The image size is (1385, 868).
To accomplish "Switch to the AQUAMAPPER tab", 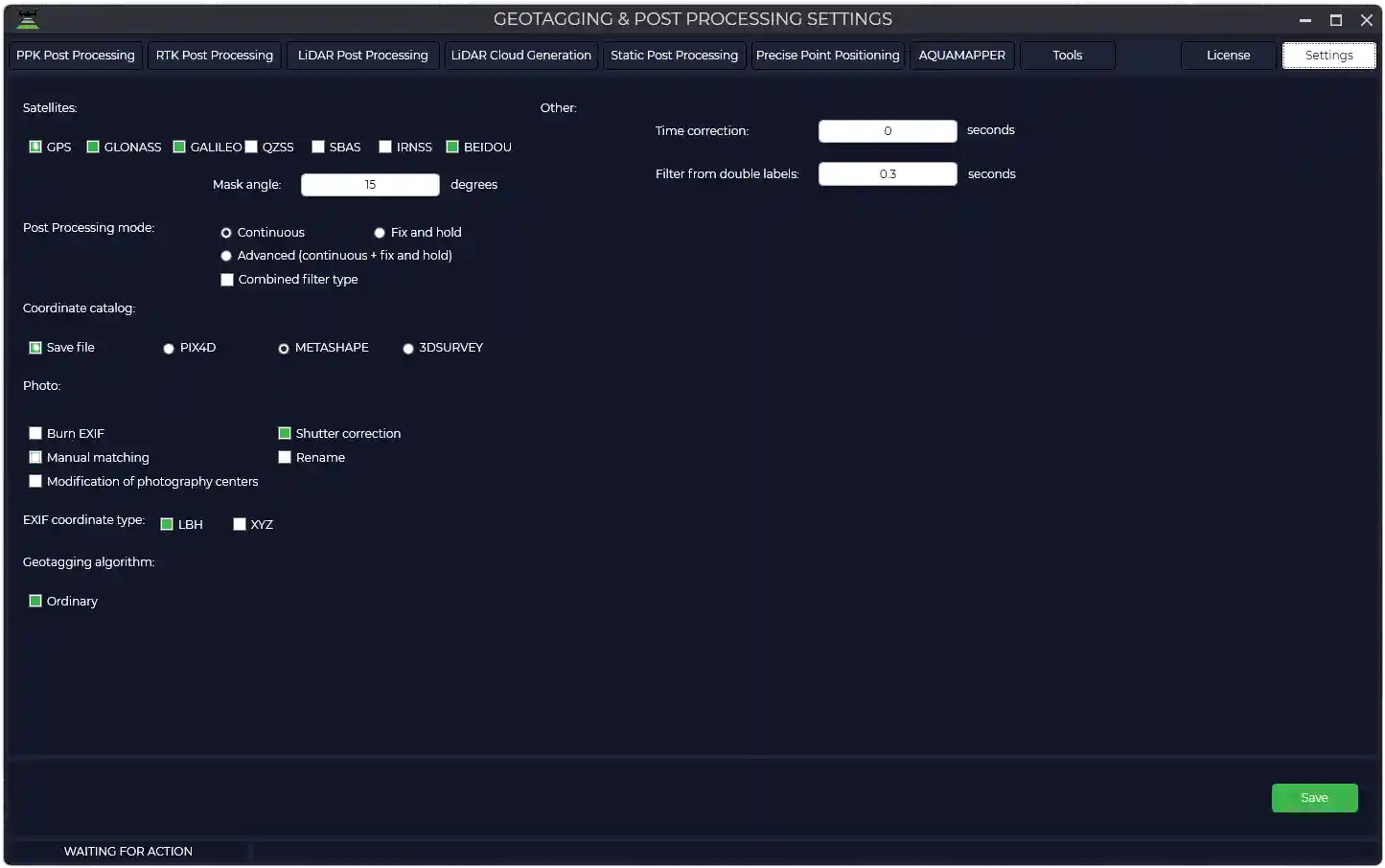I will point(962,56).
